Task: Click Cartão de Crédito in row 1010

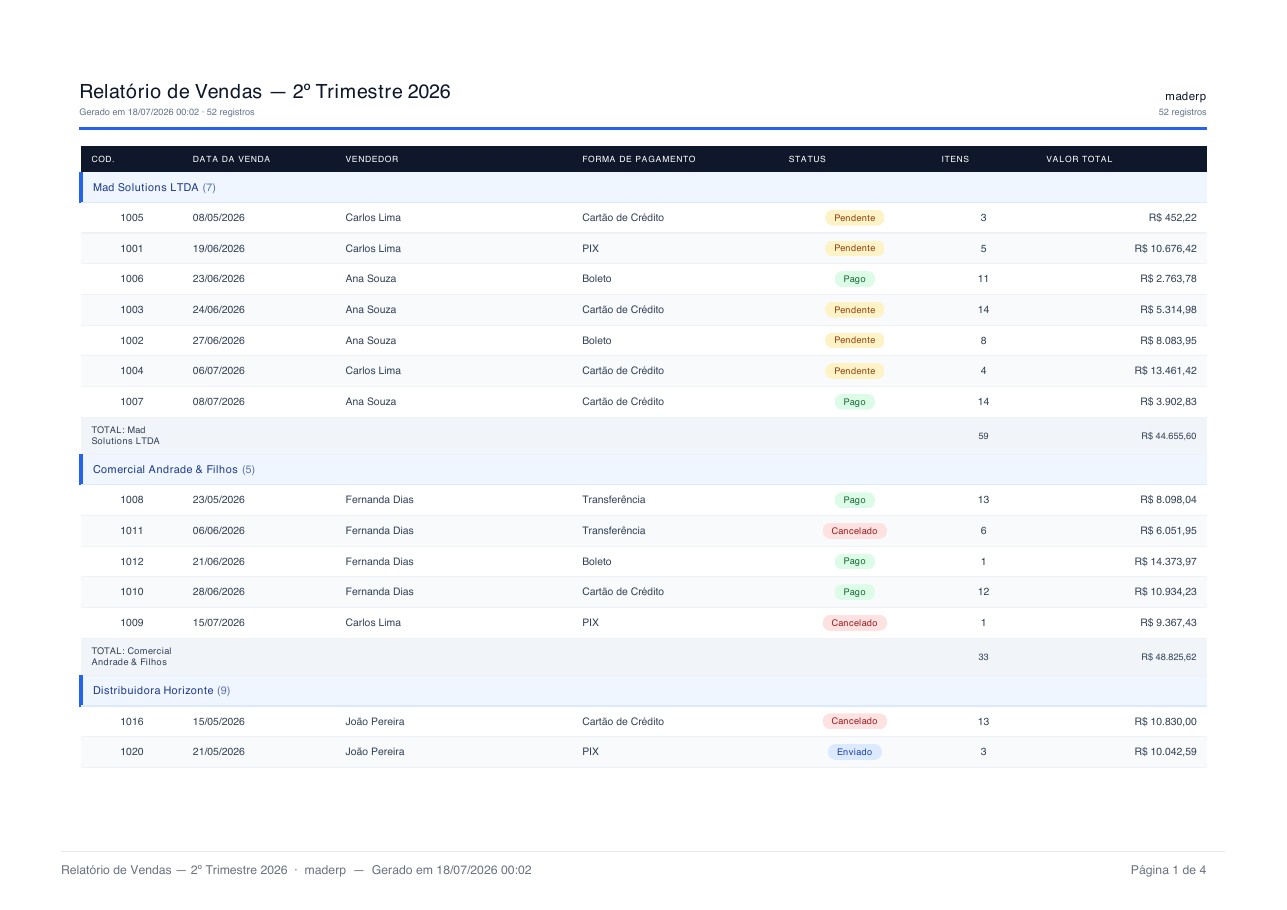Action: click(x=623, y=592)
